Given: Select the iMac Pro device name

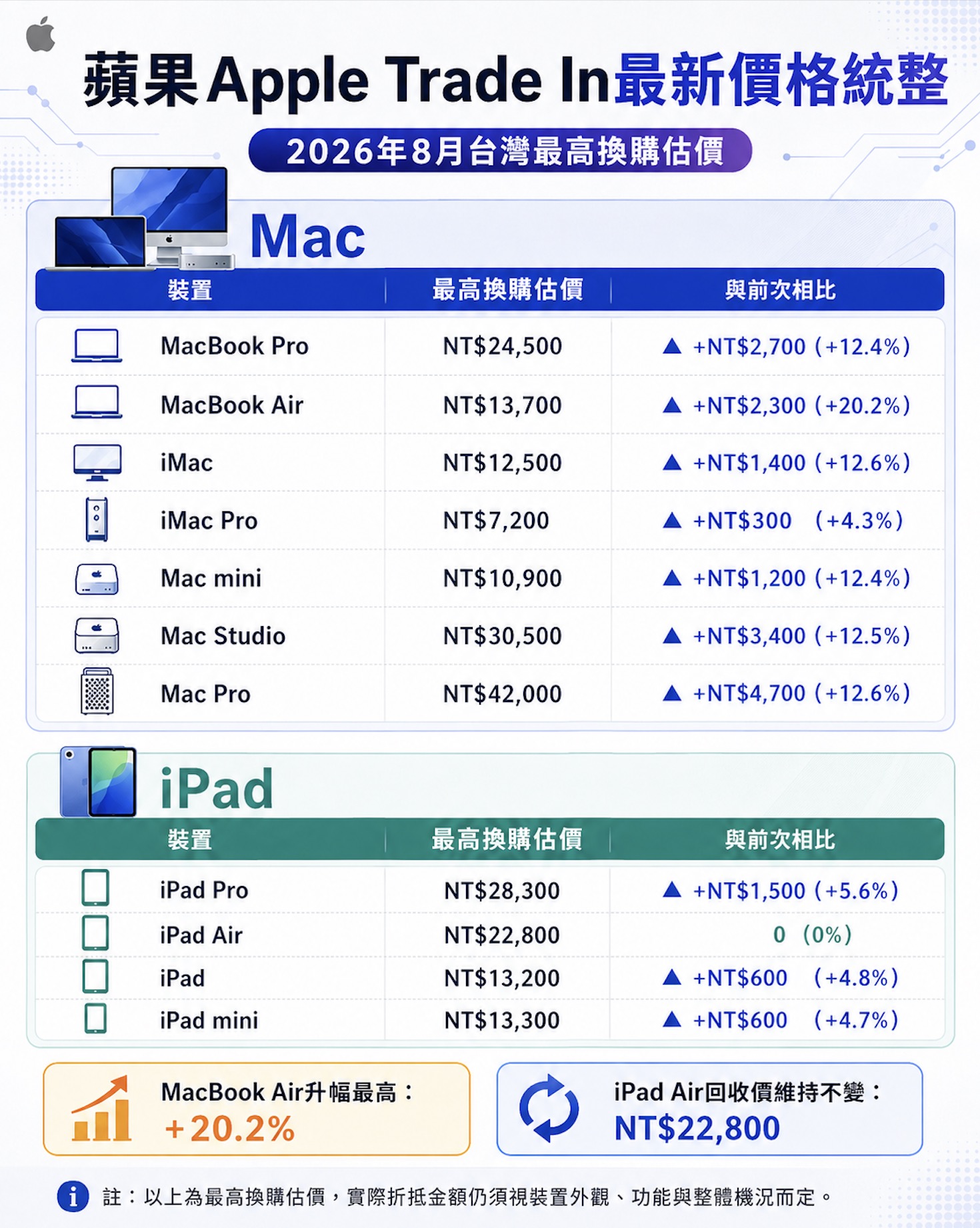Looking at the screenshot, I should (209, 521).
